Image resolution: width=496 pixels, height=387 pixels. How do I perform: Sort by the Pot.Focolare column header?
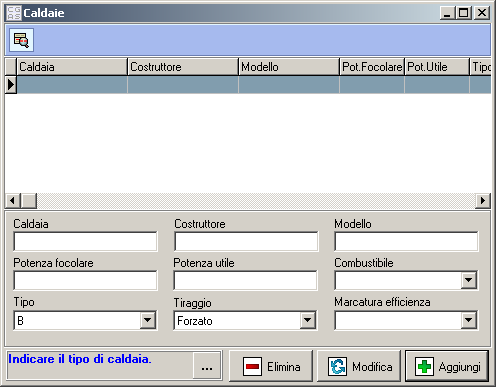coord(372,67)
